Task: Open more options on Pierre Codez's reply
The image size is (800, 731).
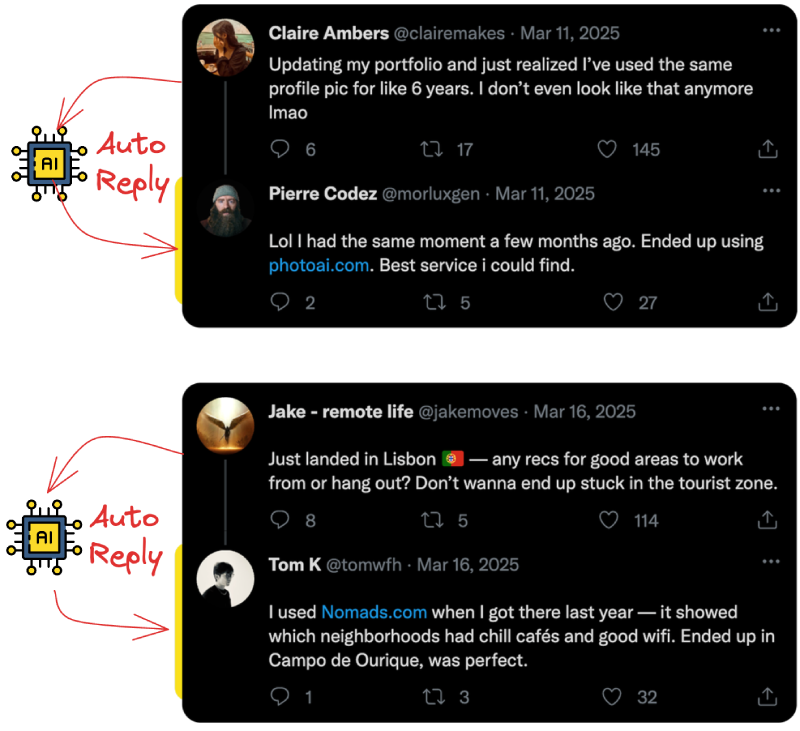Action: [x=771, y=191]
